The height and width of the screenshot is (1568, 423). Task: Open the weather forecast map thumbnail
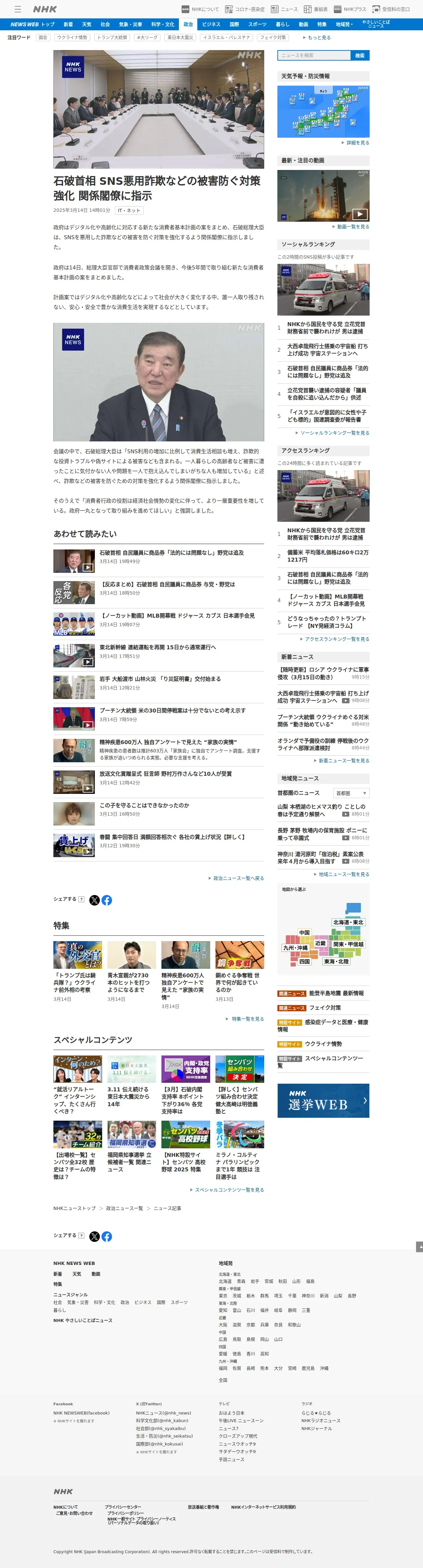[x=323, y=111]
